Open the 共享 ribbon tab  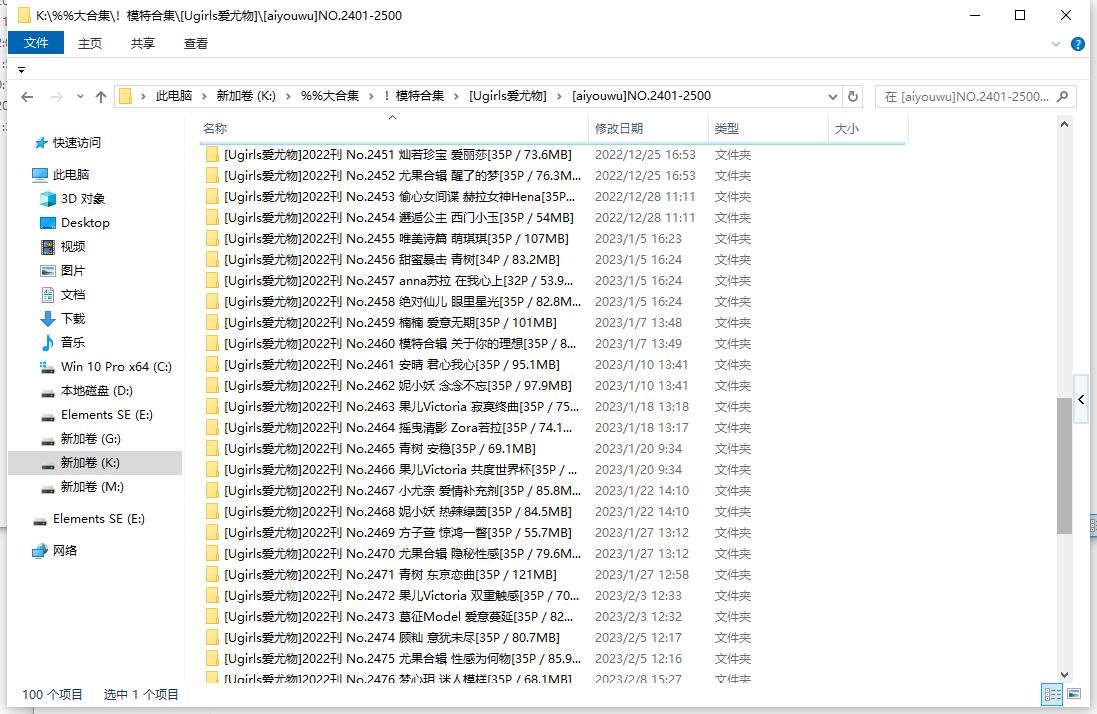[x=143, y=43]
